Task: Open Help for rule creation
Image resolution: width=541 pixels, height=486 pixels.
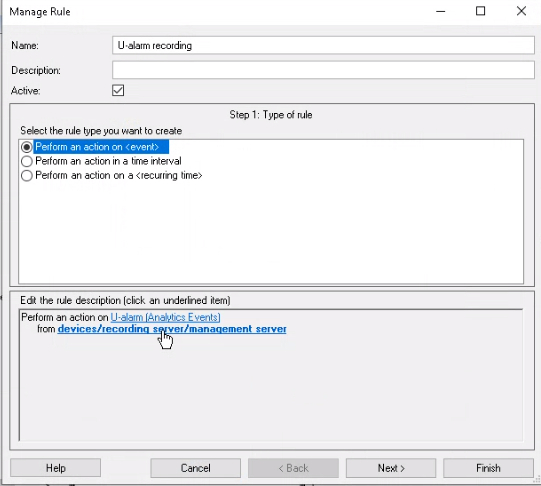Action: 56,468
